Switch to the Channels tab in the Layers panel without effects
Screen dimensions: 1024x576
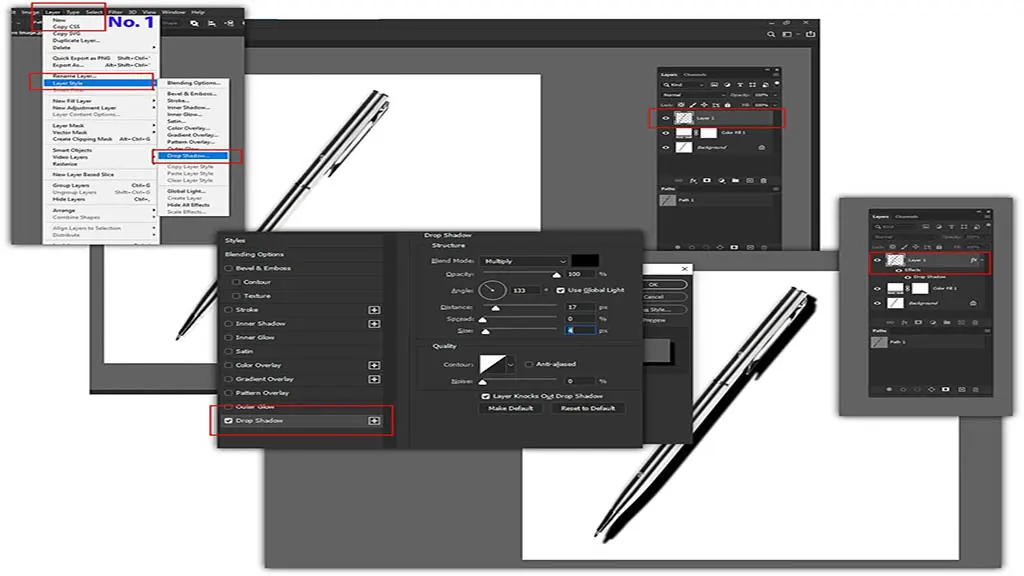695,74
